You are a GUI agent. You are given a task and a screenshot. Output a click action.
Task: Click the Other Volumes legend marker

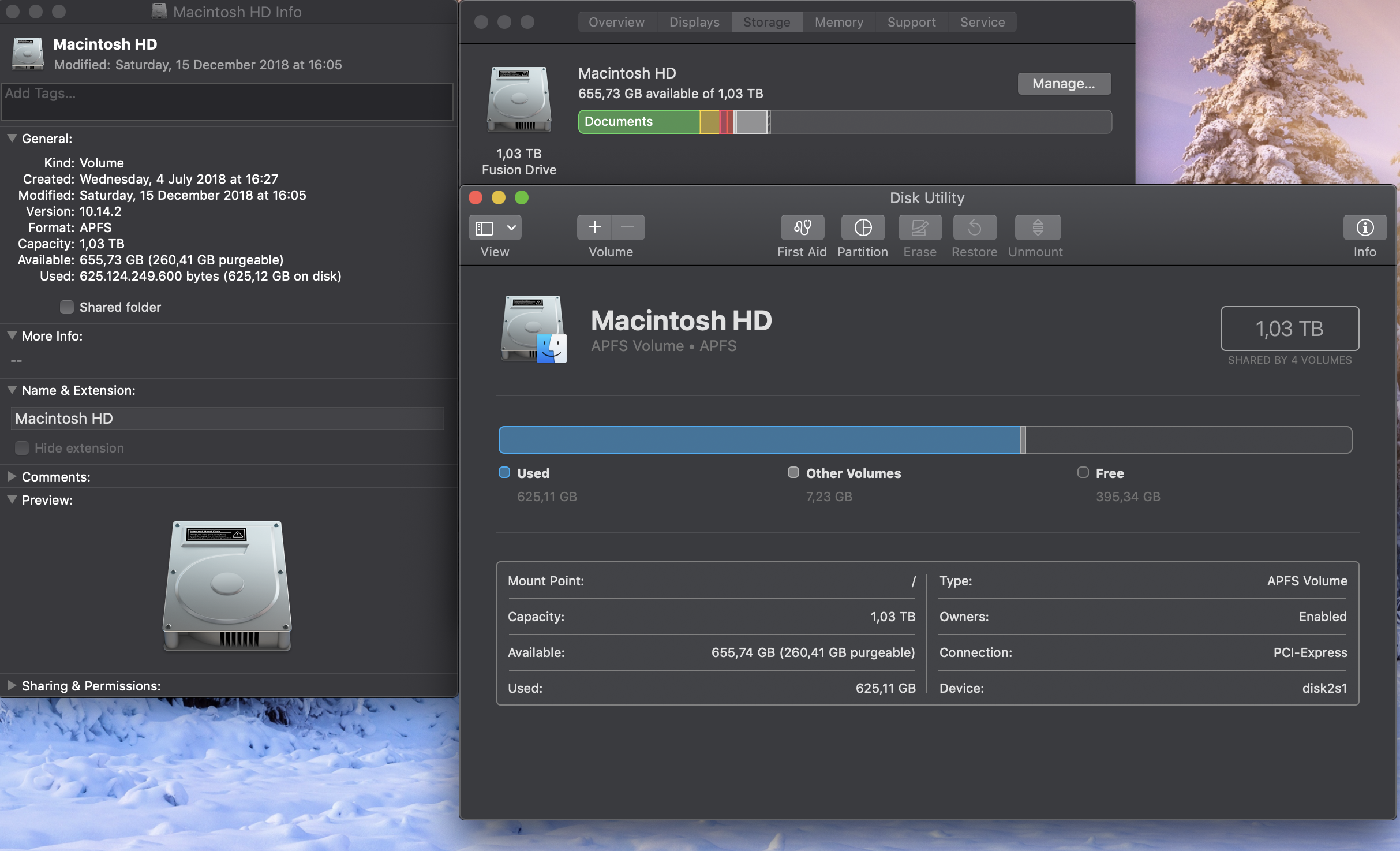(793, 472)
